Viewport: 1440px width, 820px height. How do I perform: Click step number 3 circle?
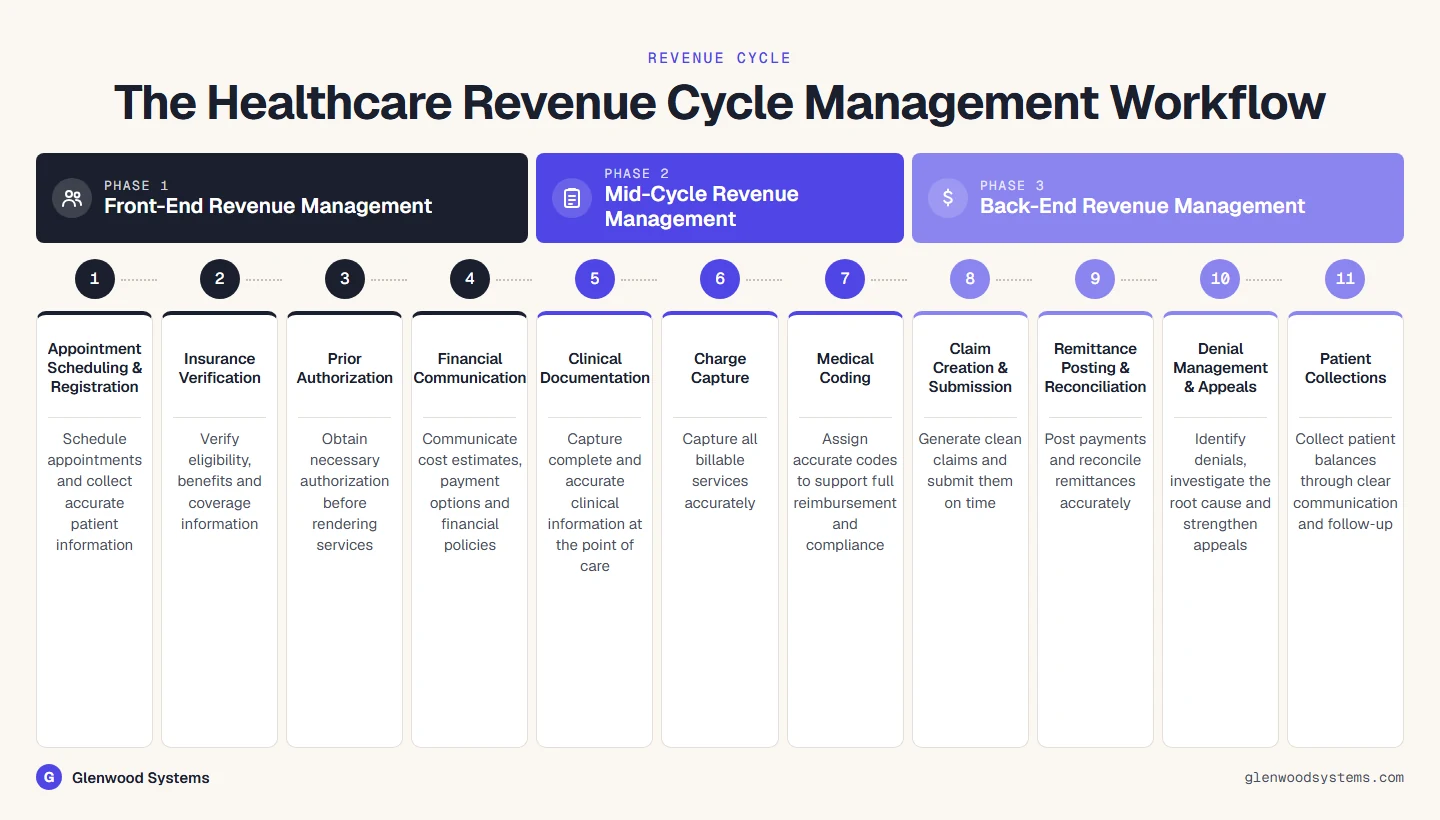click(345, 279)
